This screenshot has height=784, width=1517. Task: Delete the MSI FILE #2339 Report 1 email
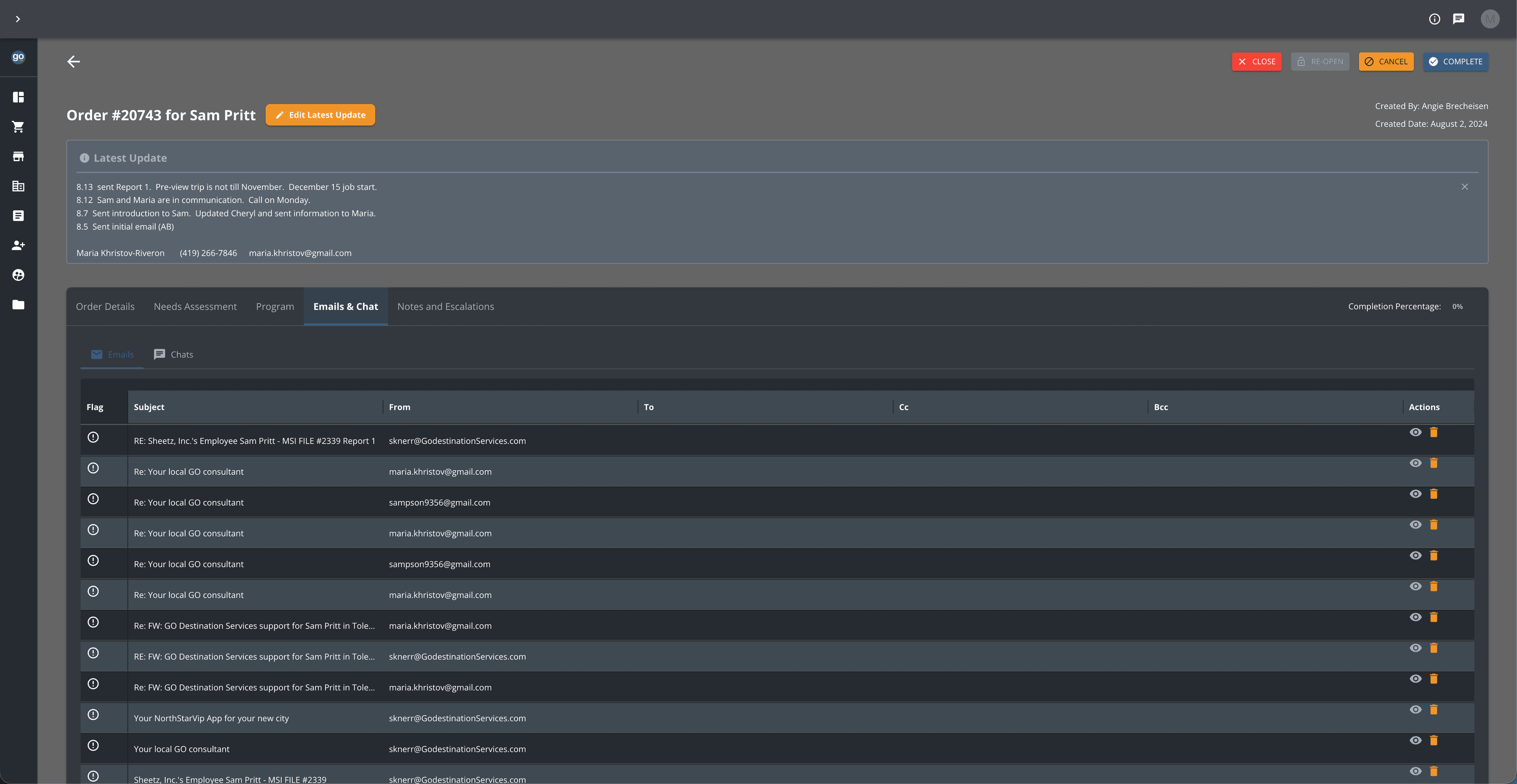click(x=1433, y=432)
